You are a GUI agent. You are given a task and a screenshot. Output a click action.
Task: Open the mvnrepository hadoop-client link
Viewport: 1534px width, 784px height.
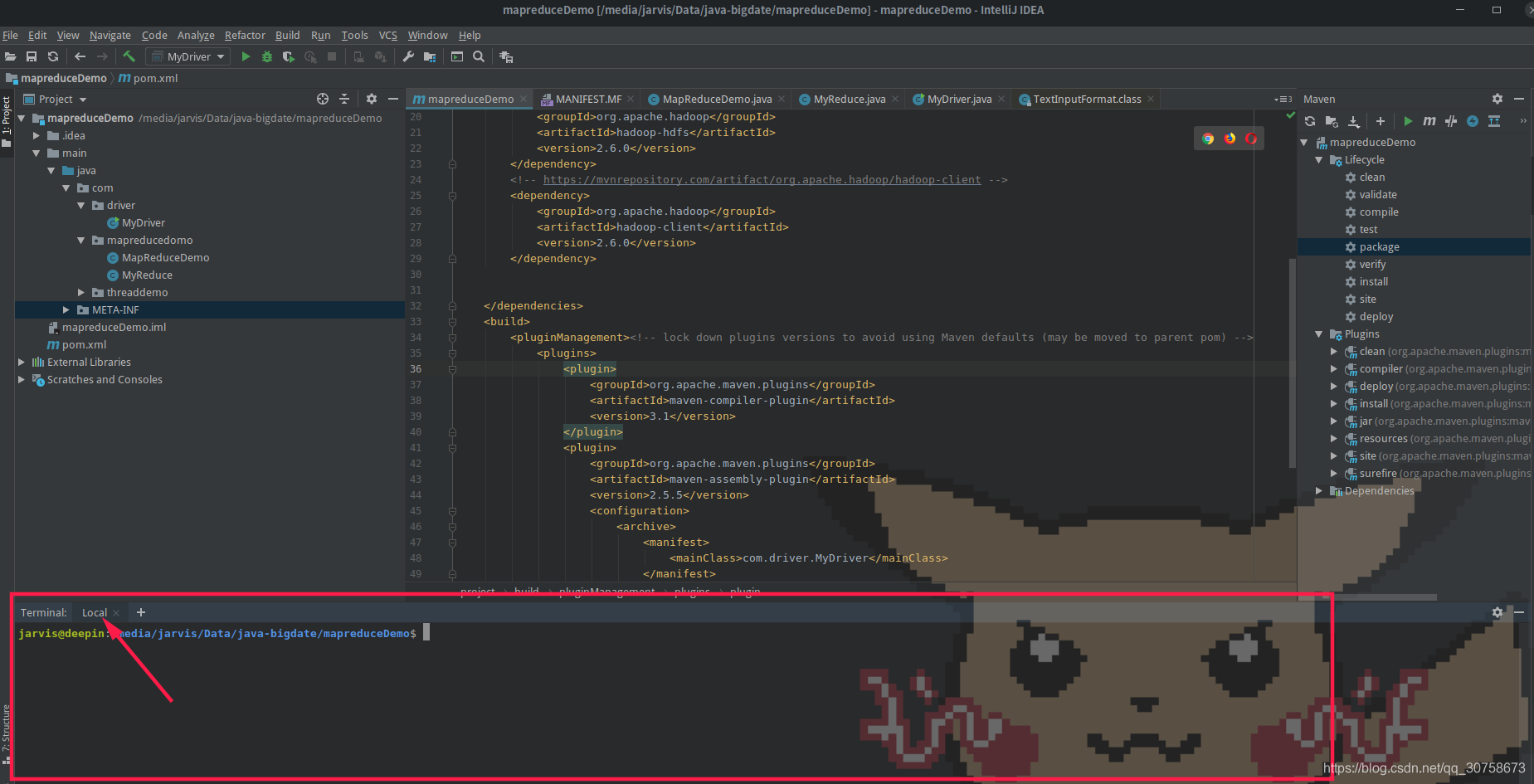[x=762, y=179]
